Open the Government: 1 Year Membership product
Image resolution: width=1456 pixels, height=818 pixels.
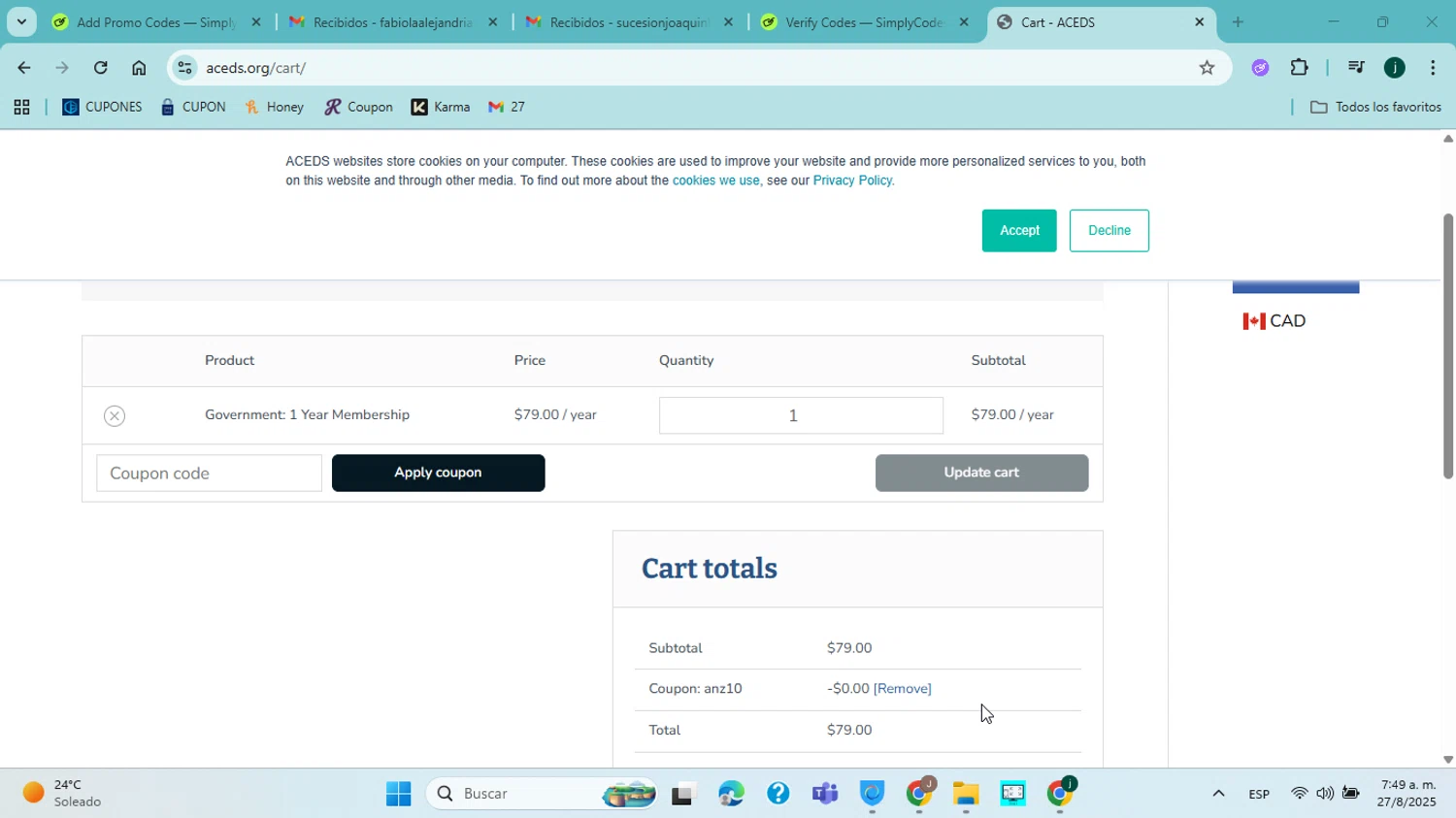[307, 415]
